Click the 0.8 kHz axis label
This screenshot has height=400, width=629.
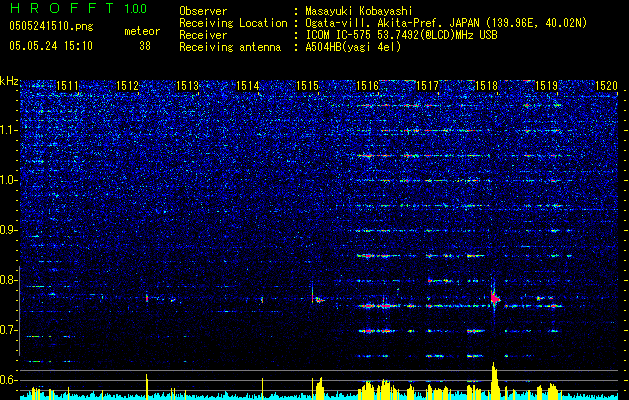pyautogui.click(x=9, y=280)
